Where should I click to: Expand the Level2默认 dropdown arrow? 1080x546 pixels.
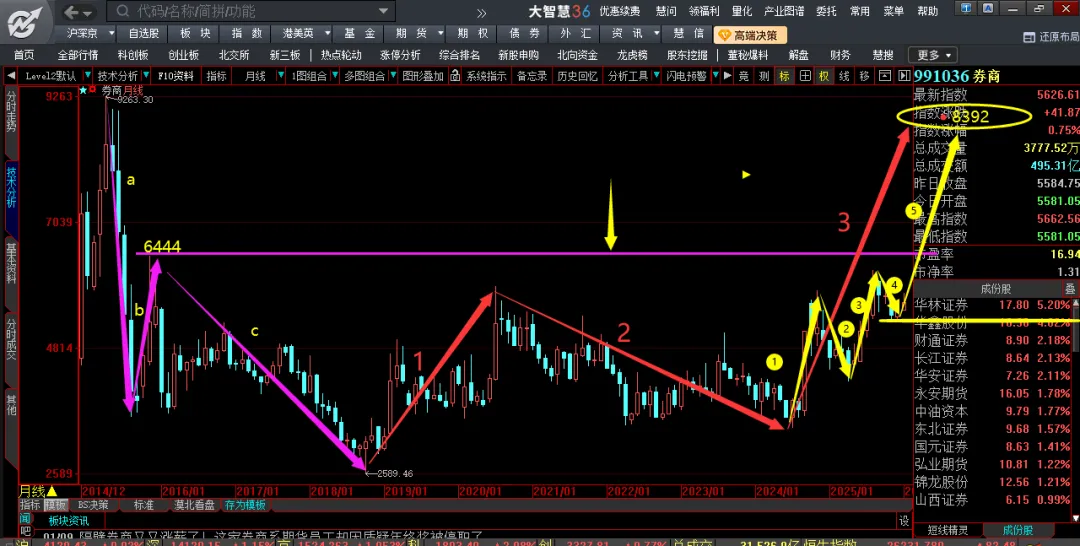(x=87, y=76)
